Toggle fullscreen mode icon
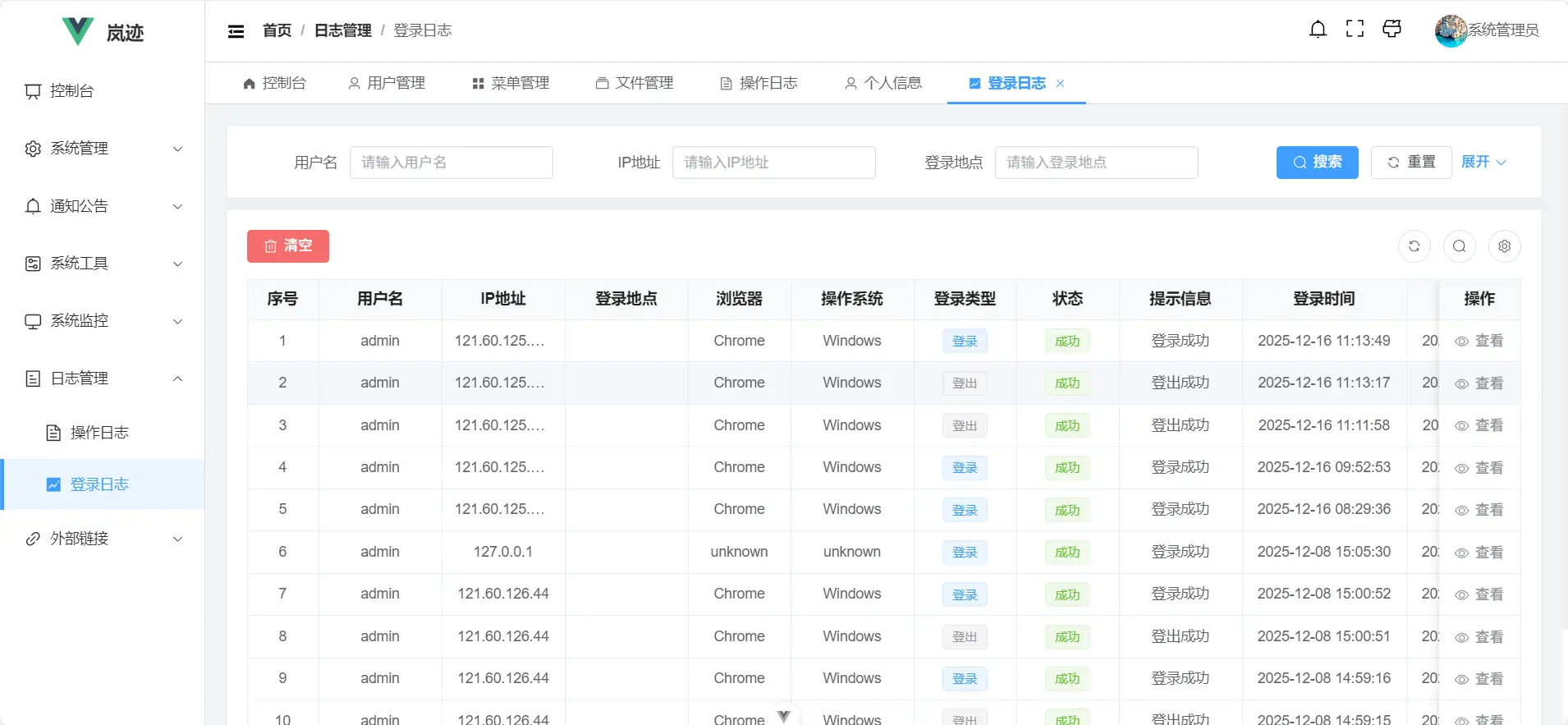 tap(1355, 30)
